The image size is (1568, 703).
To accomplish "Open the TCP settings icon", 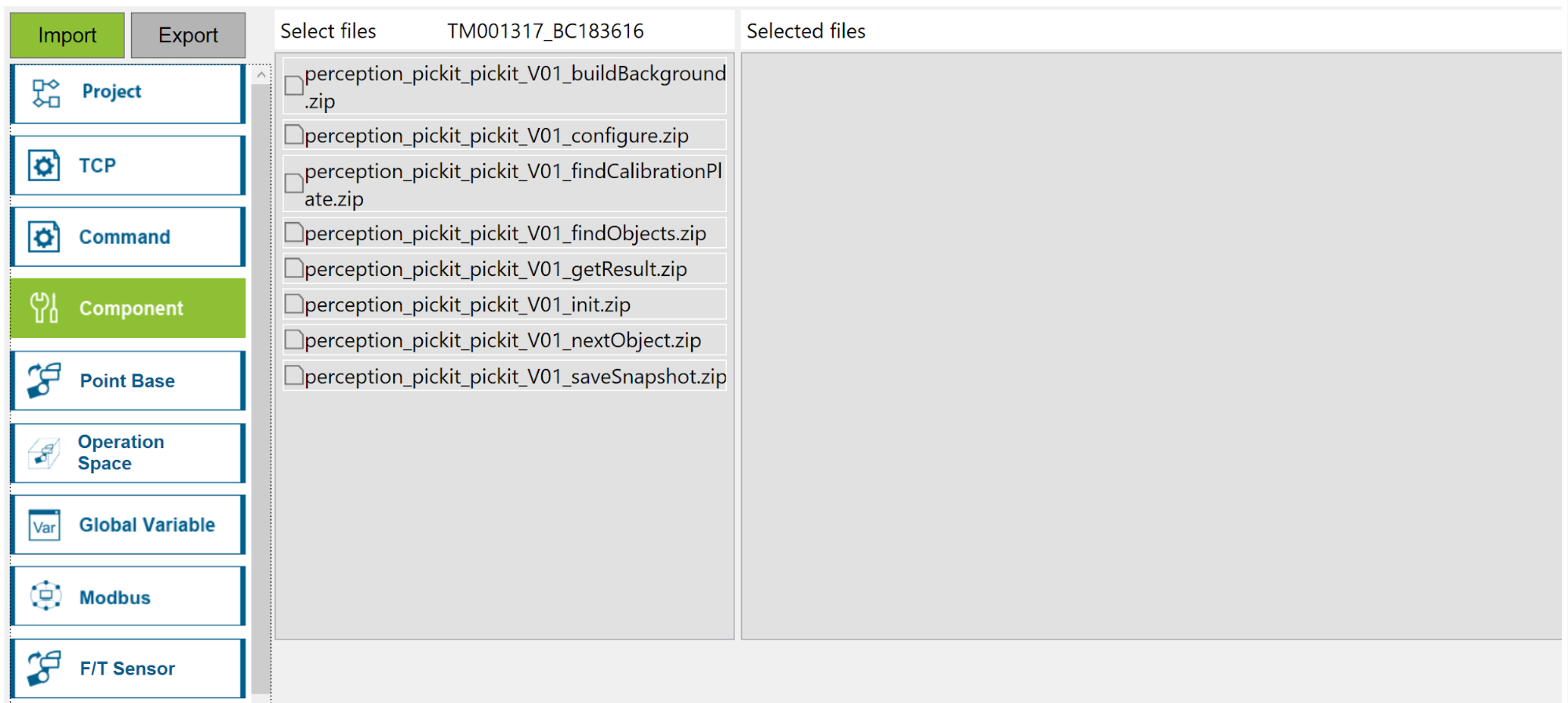I will [44, 165].
